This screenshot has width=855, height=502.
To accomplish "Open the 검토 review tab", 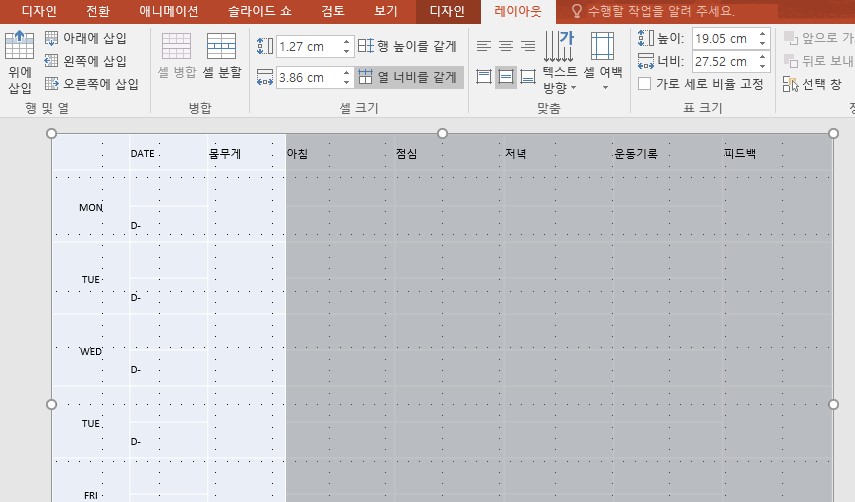I will click(x=333, y=11).
